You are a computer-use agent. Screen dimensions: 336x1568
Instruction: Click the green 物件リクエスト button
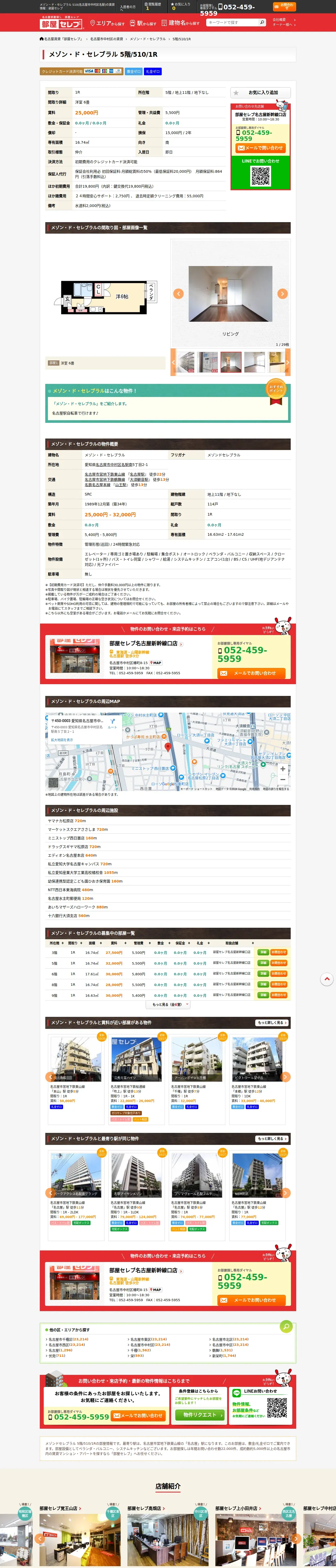point(199,1415)
